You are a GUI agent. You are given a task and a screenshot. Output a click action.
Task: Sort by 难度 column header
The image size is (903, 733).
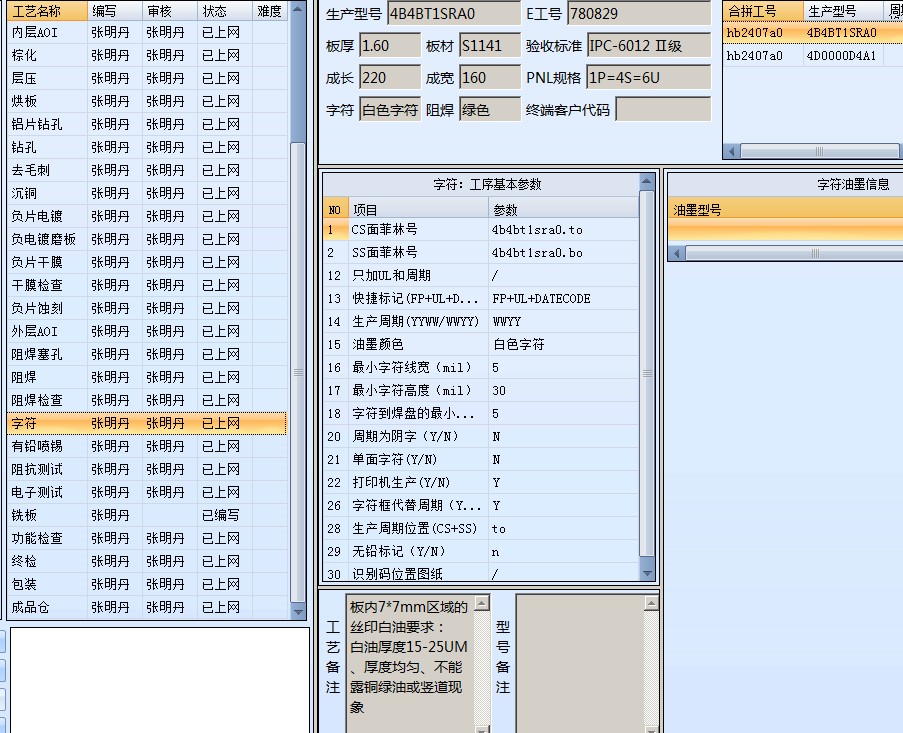(270, 11)
